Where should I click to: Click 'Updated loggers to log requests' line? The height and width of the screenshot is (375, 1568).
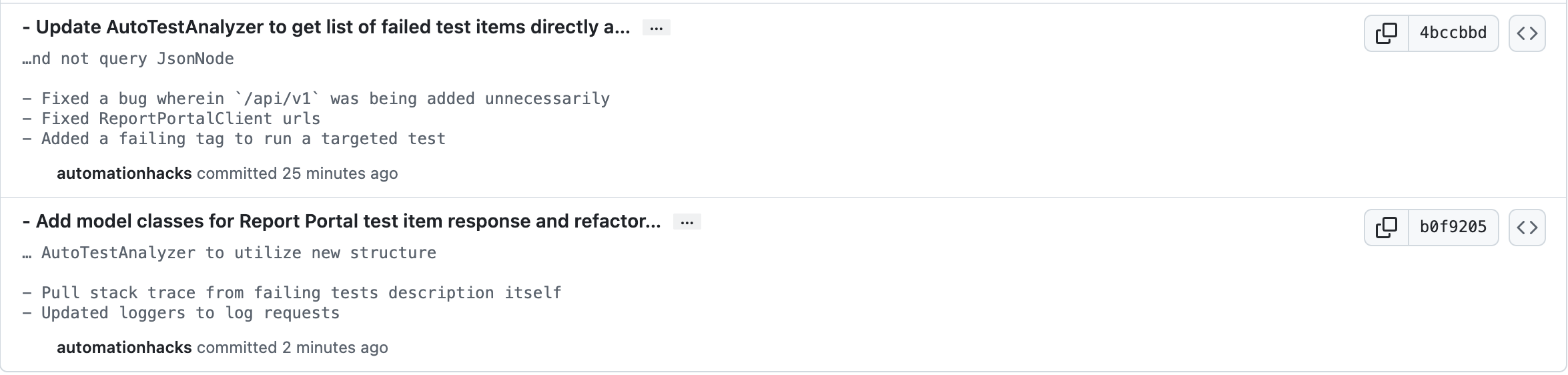181,313
